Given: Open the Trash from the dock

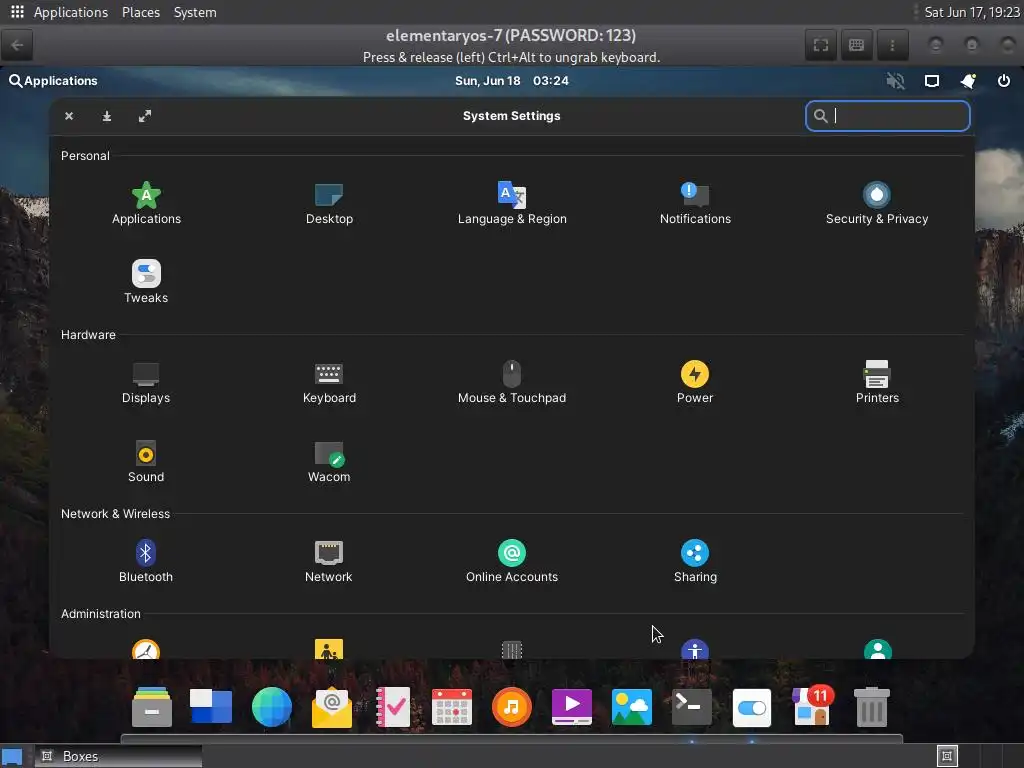Looking at the screenshot, I should click(x=872, y=707).
